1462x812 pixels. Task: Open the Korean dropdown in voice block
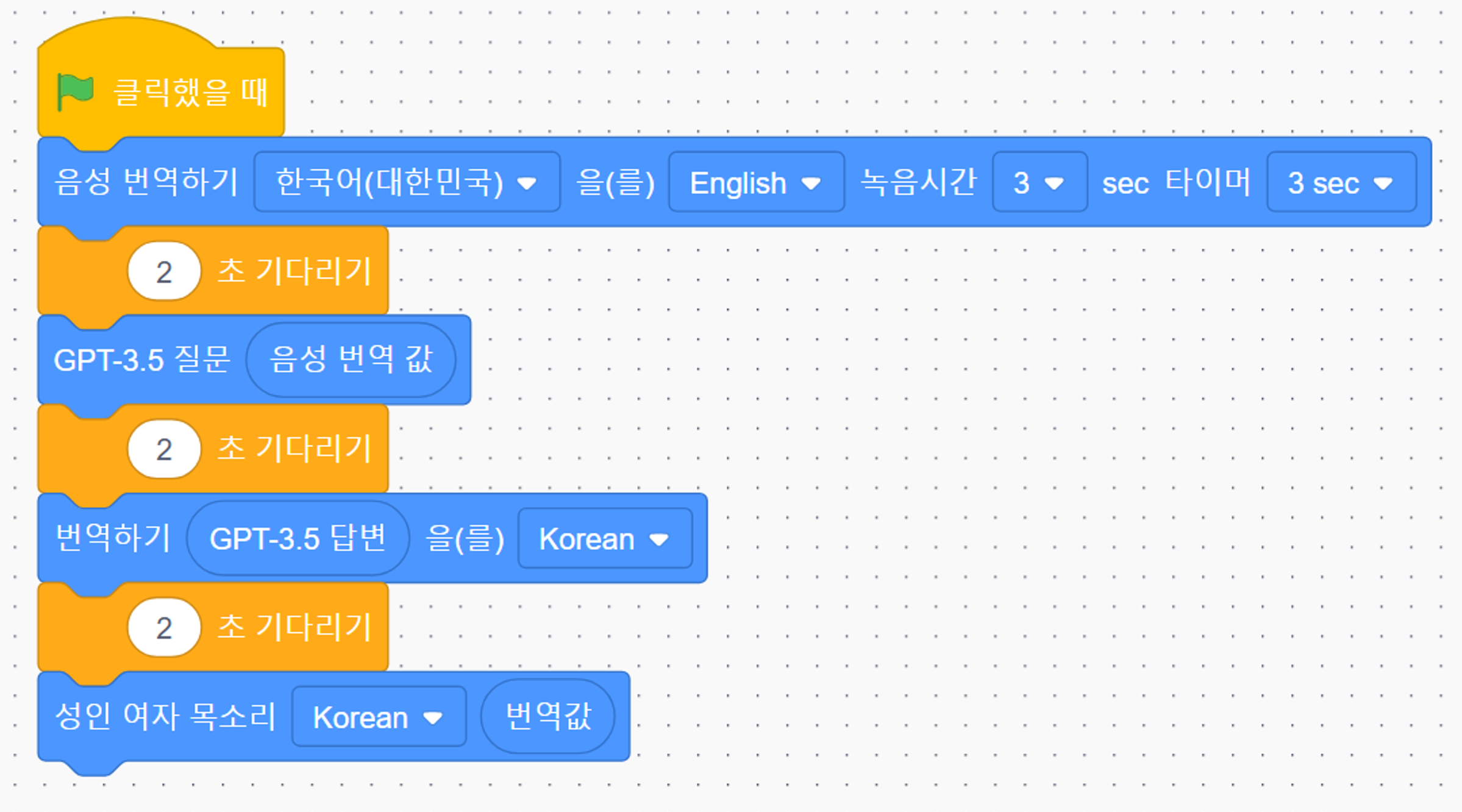pos(378,716)
